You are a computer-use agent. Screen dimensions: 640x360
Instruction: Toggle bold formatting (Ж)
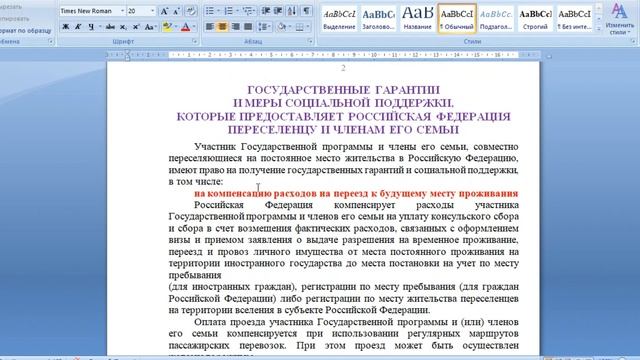click(x=65, y=27)
